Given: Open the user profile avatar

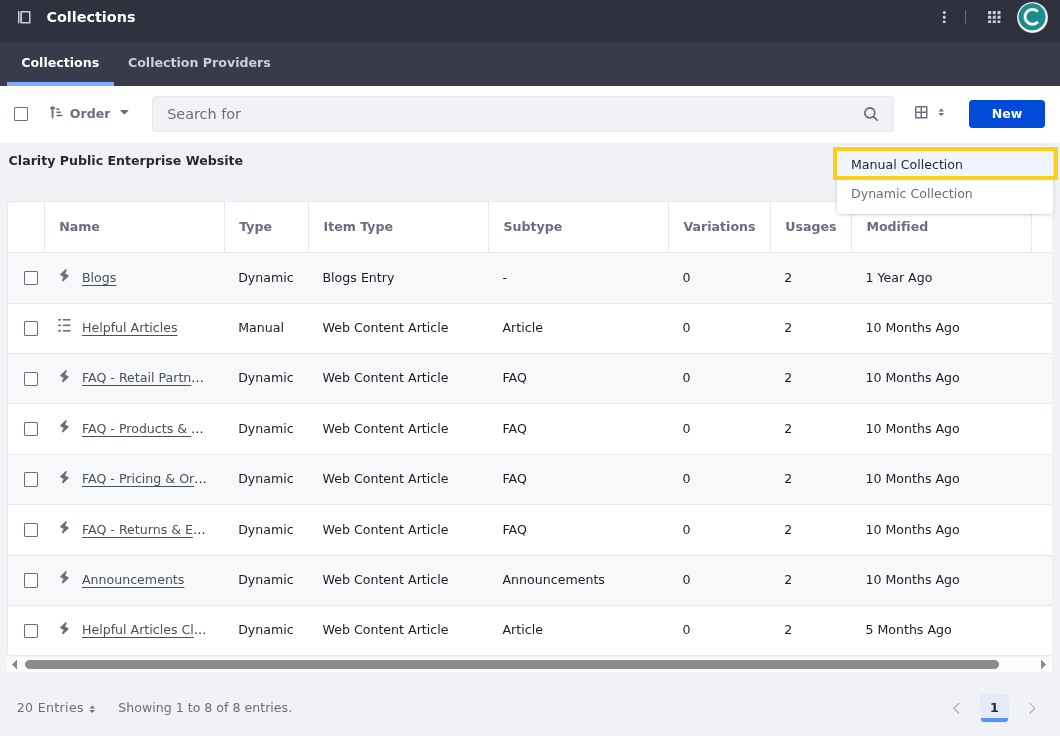Looking at the screenshot, I should click(x=1031, y=17).
